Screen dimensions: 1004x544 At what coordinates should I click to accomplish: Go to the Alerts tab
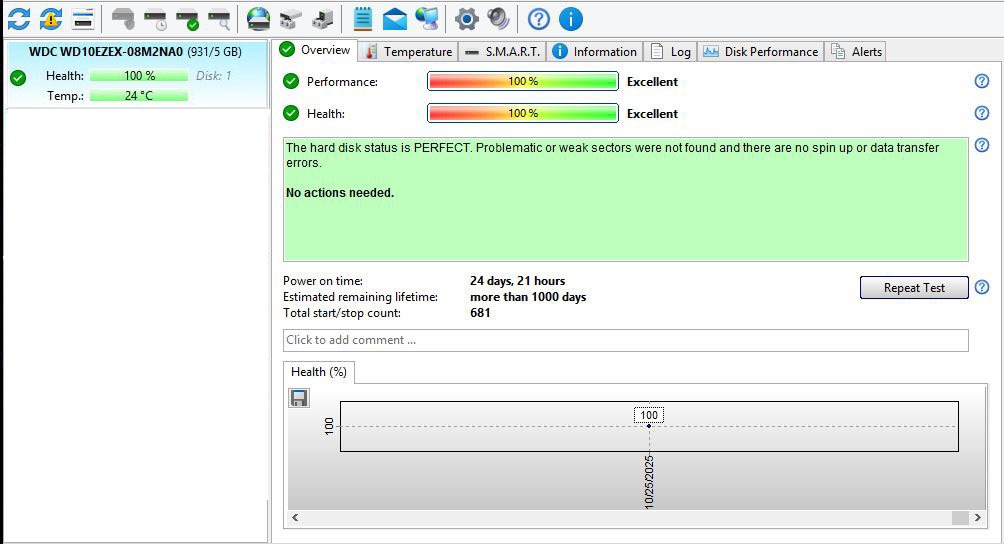click(x=856, y=51)
